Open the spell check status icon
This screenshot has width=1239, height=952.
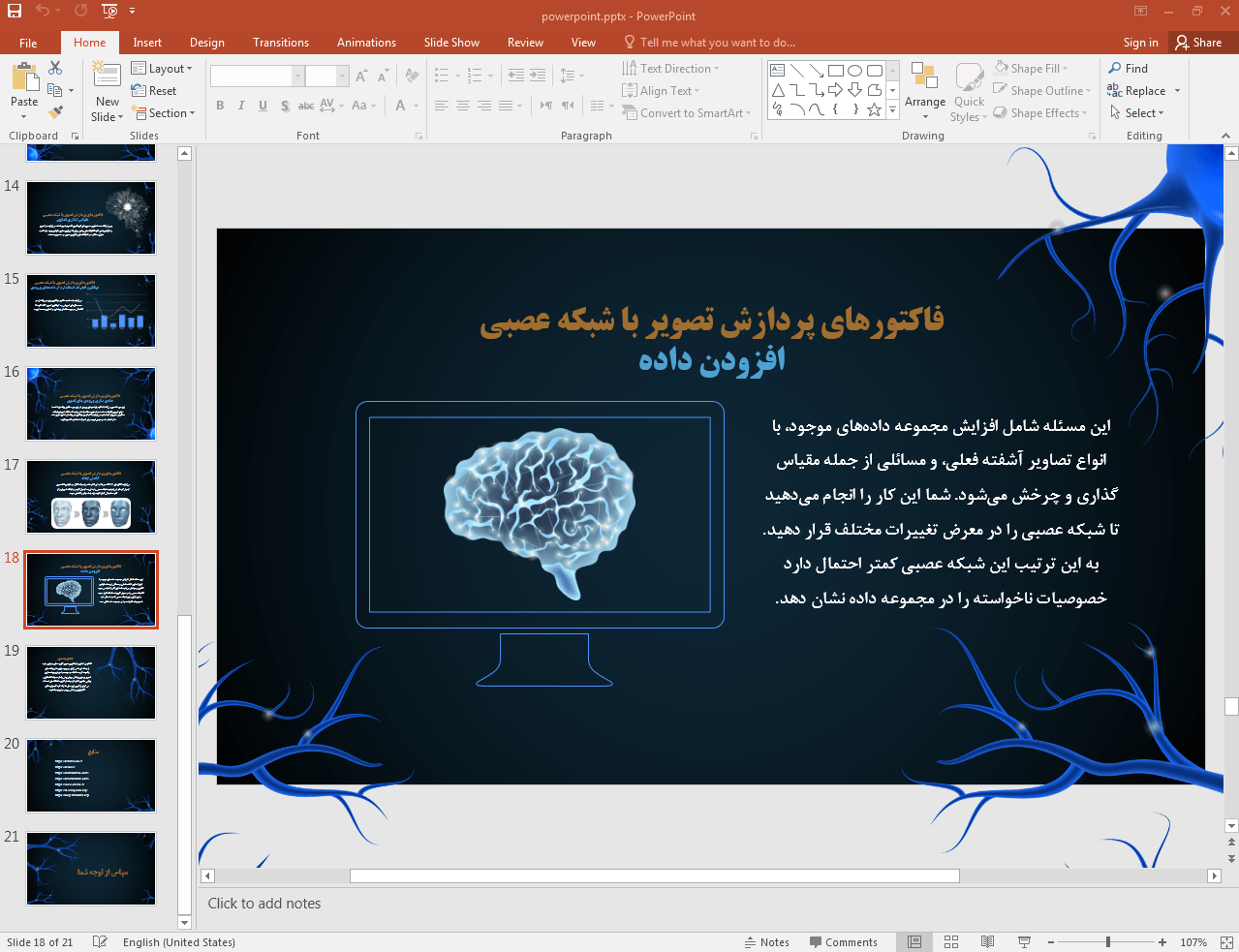click(100, 942)
